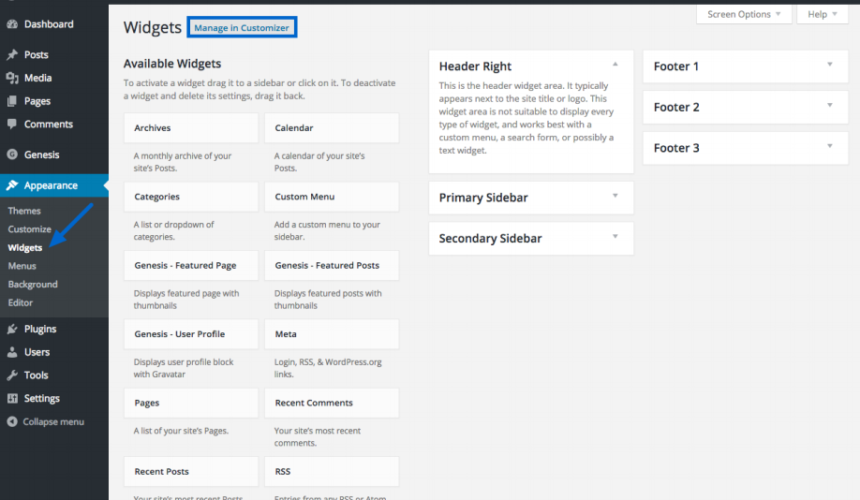
Task: Click the Header Right title
Action: click(475, 66)
